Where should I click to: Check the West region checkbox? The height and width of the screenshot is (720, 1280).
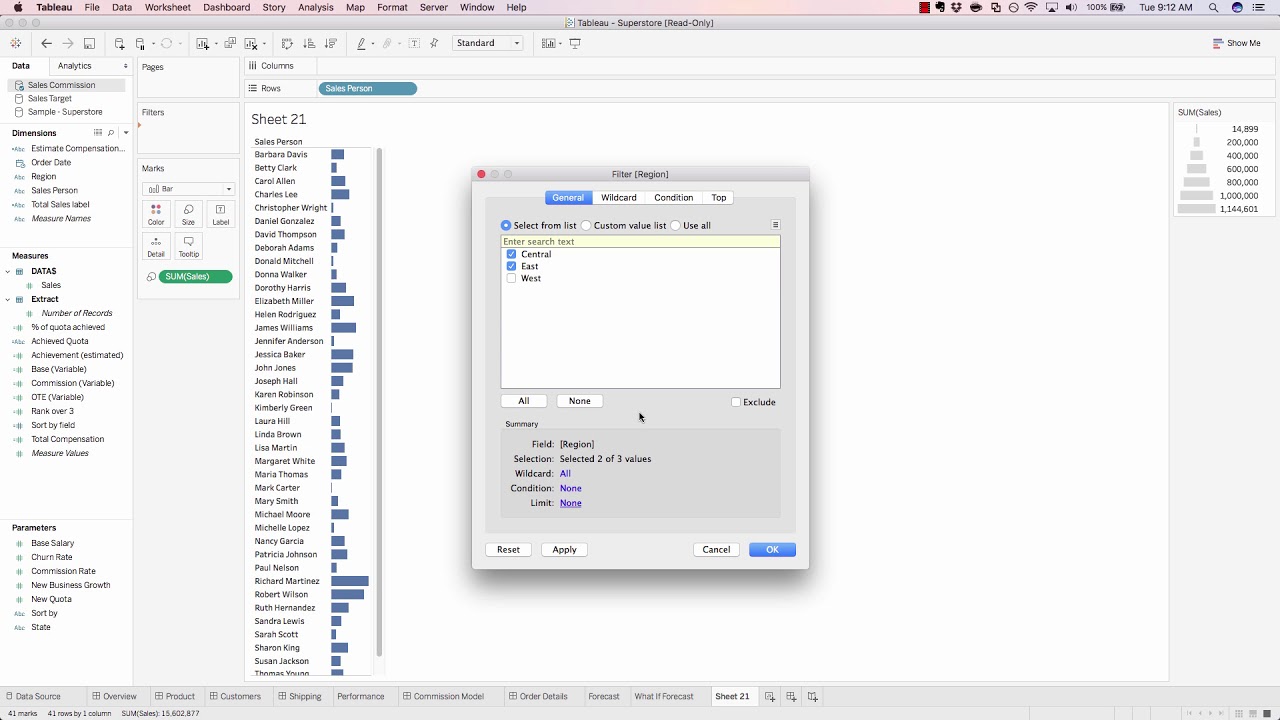511,278
